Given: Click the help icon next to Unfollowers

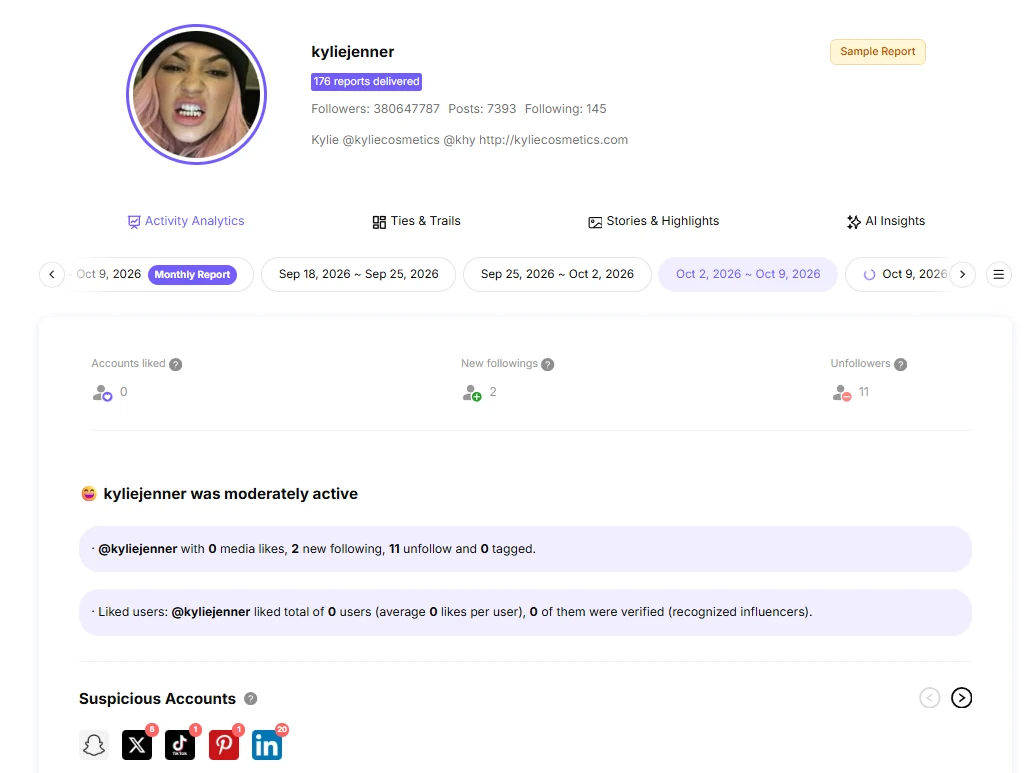Looking at the screenshot, I should pos(901,364).
